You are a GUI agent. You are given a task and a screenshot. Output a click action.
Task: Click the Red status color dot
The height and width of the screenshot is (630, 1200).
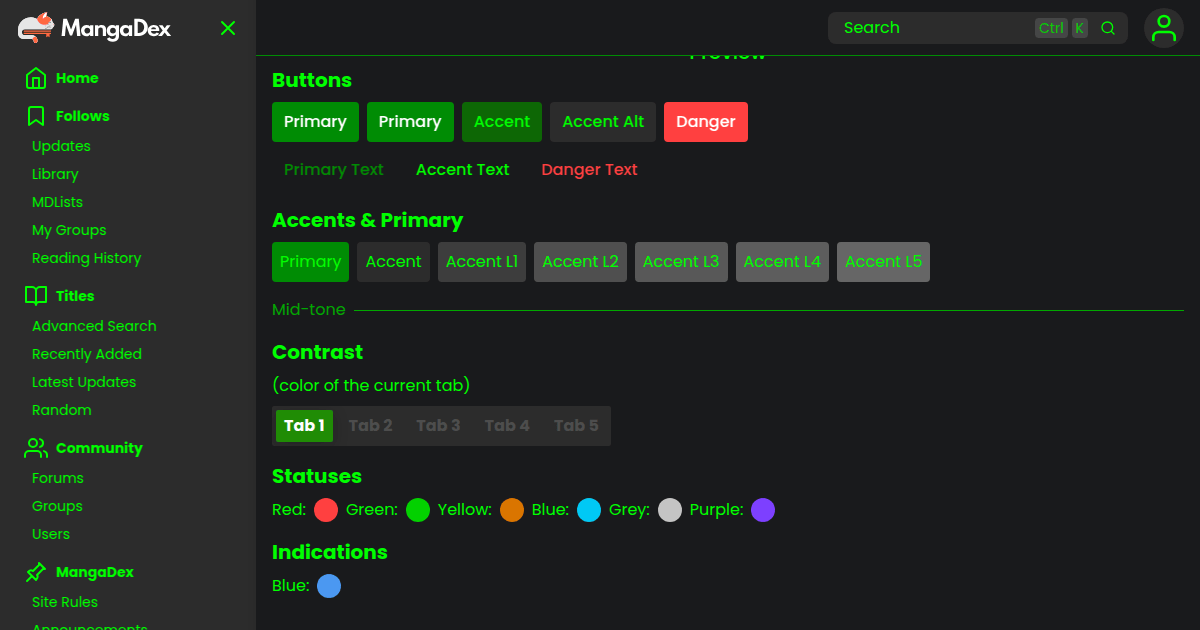click(x=326, y=510)
